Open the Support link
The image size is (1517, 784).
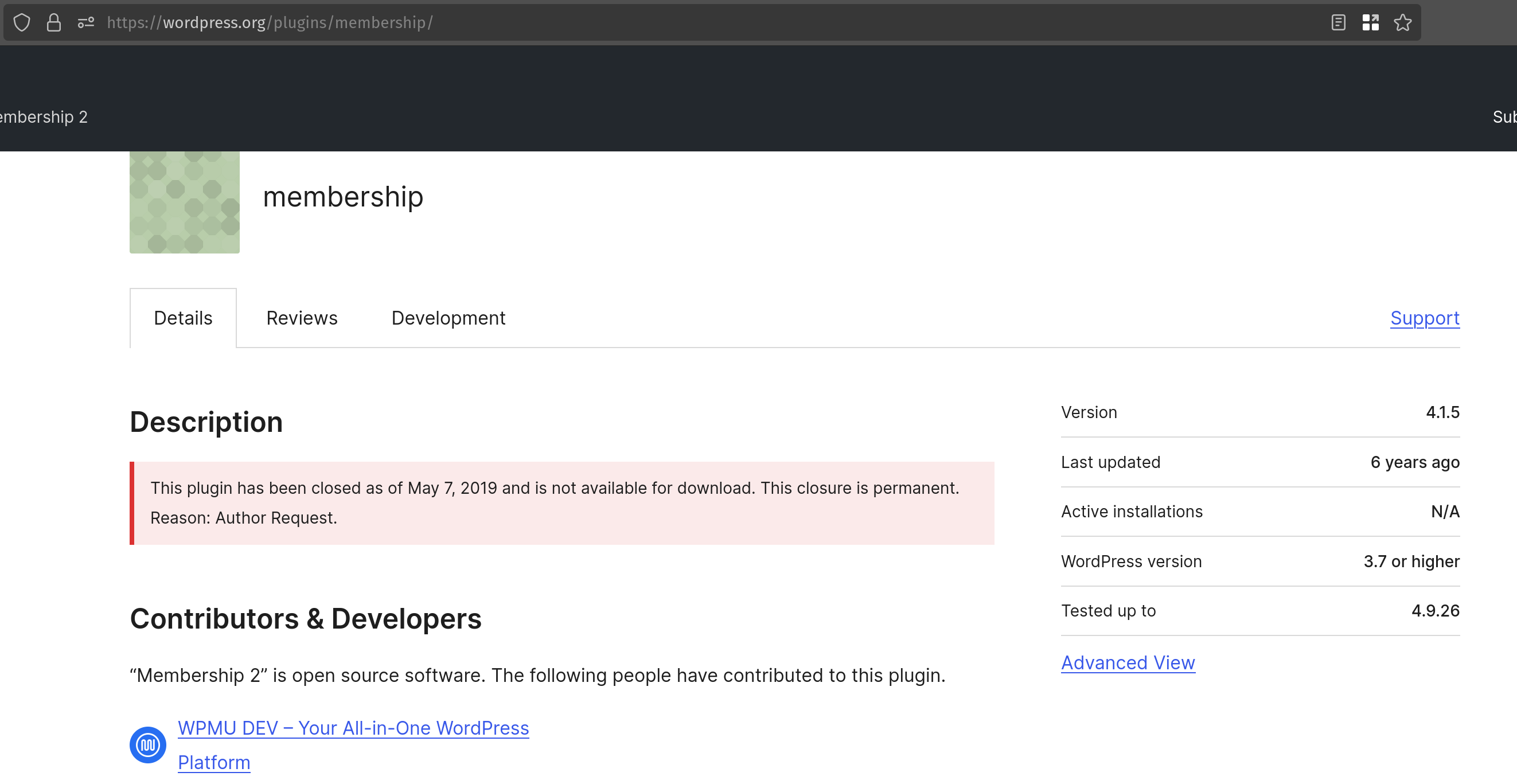click(x=1425, y=318)
